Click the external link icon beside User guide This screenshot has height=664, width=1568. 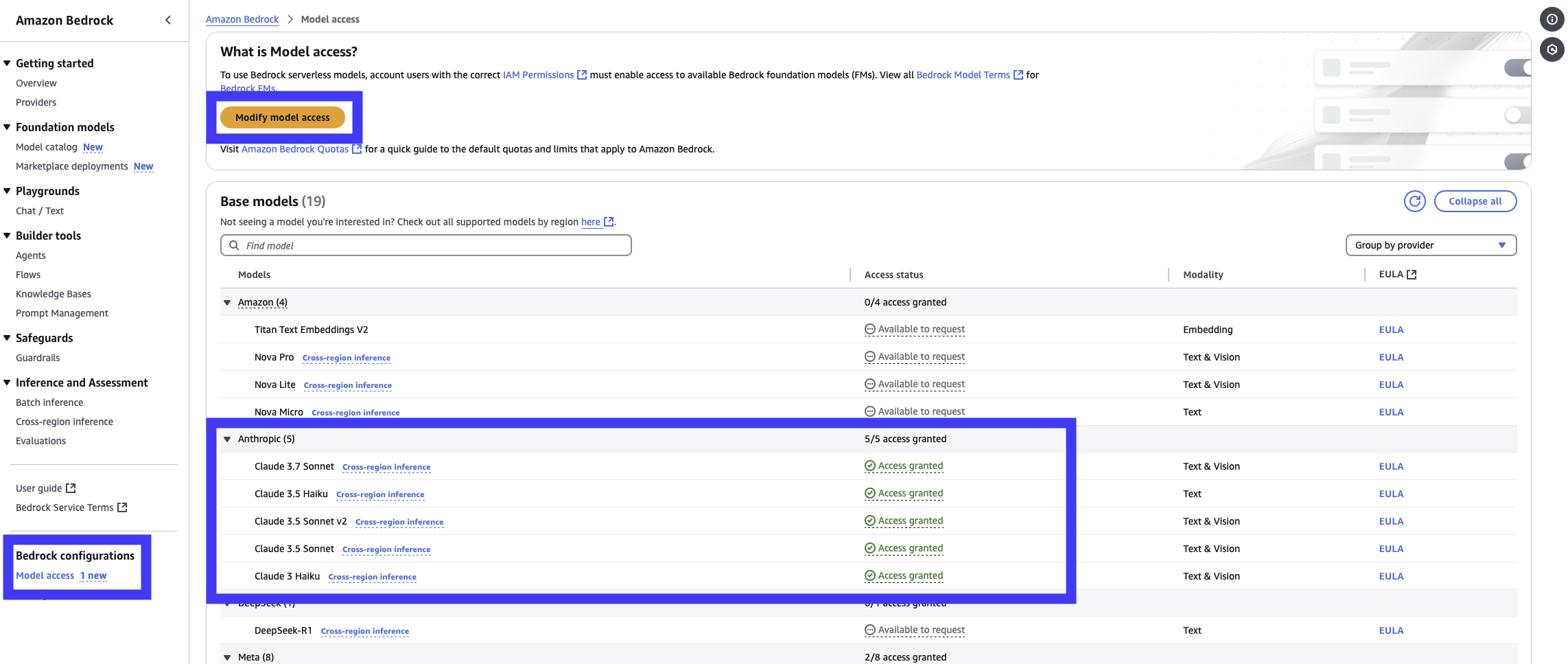[x=71, y=488]
